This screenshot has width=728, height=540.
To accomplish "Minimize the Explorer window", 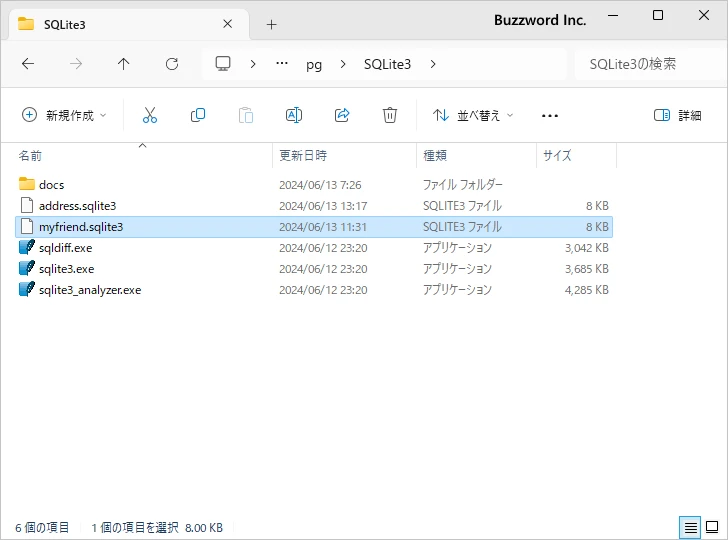I will (x=613, y=15).
